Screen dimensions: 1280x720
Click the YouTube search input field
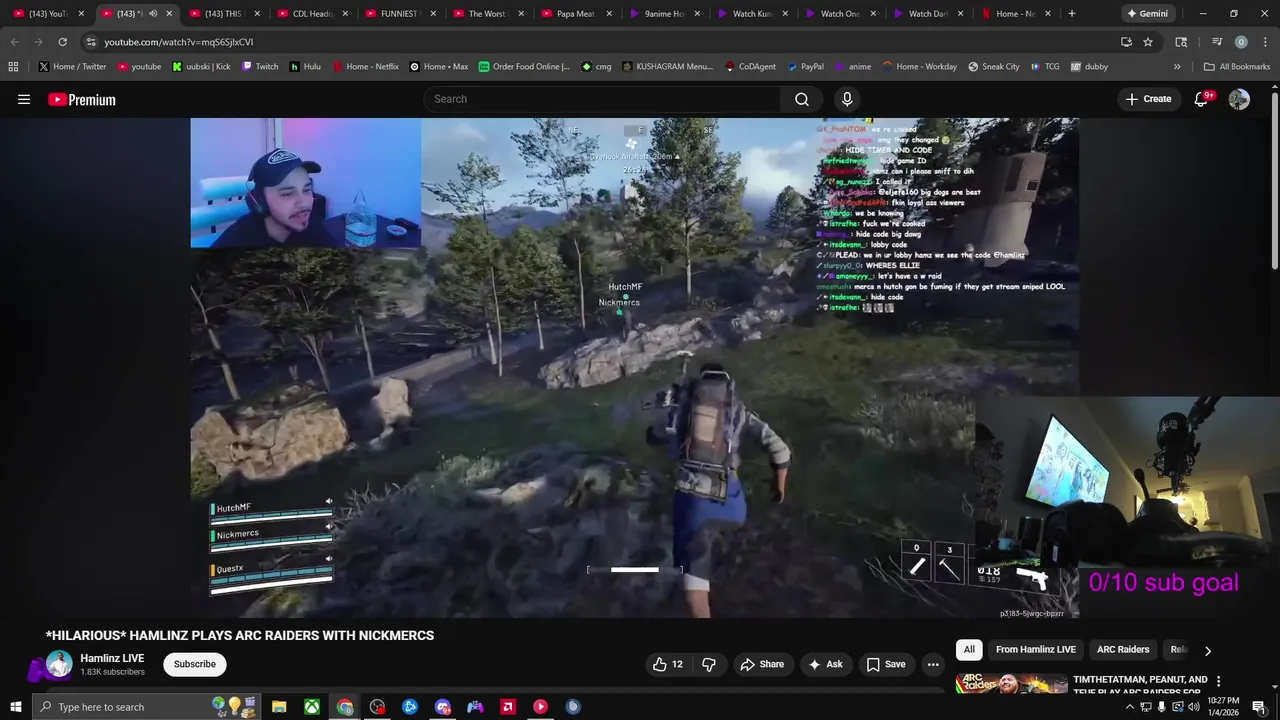[x=602, y=99]
